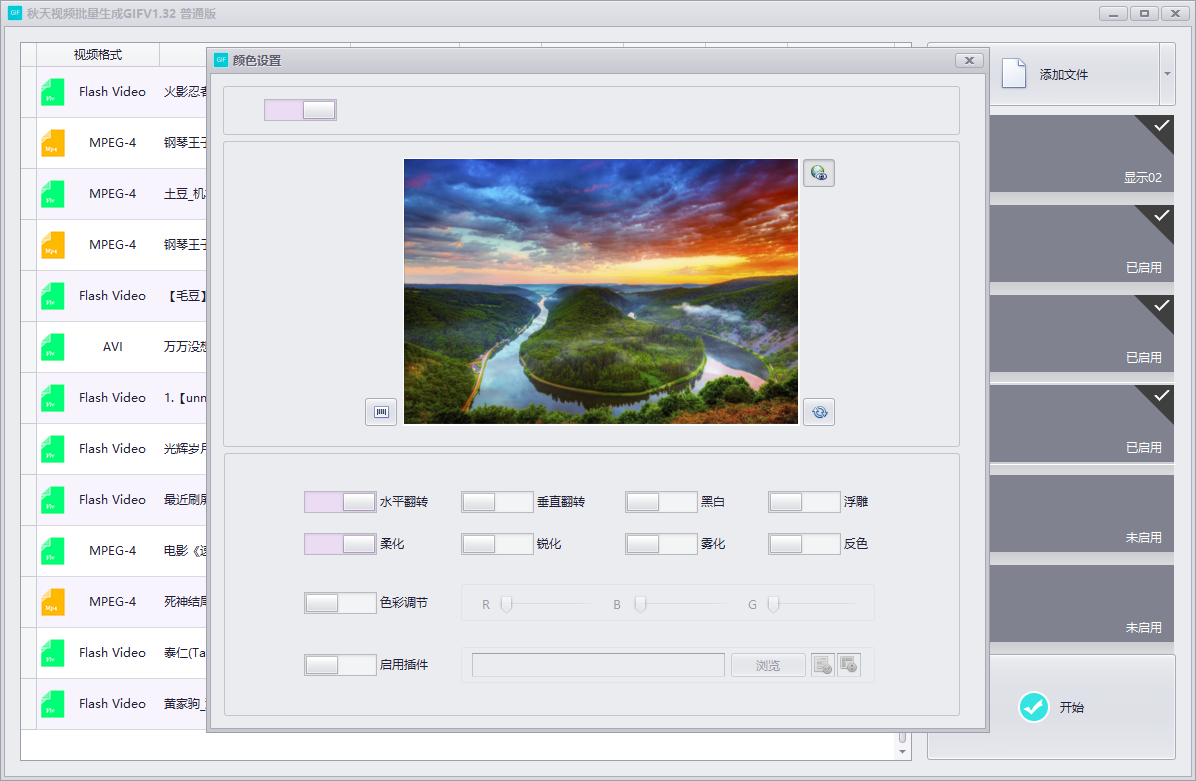Turn on the 锐化 switch

pyautogui.click(x=497, y=543)
